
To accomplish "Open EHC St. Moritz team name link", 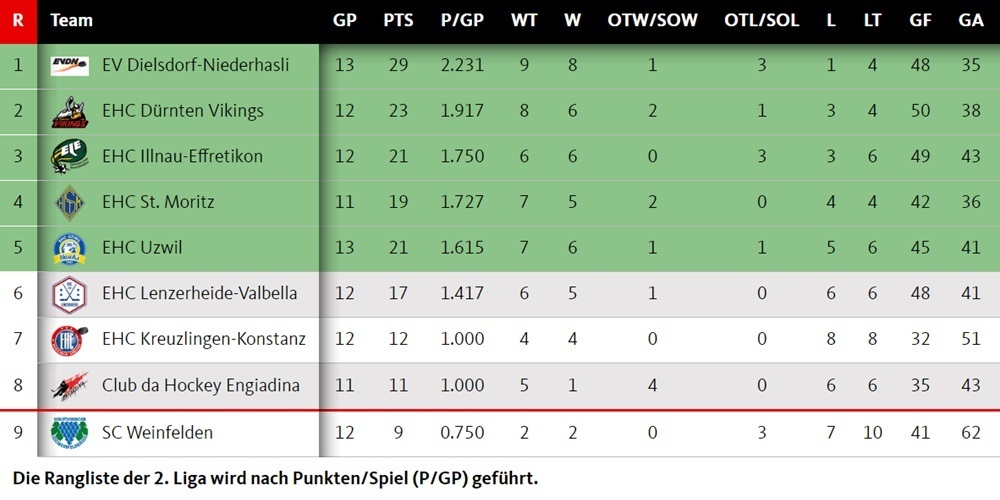I will pos(158,202).
